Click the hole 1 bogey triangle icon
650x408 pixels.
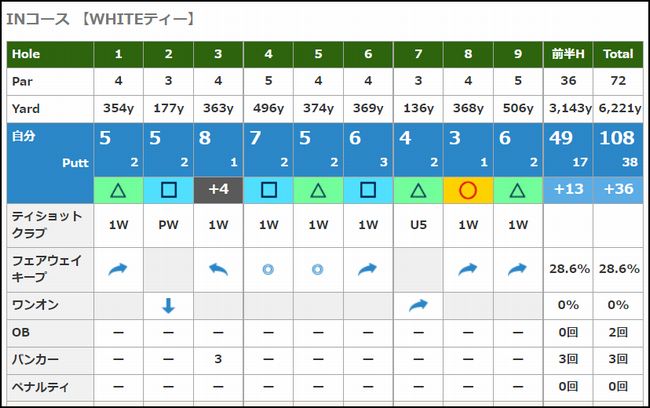[x=119, y=189]
